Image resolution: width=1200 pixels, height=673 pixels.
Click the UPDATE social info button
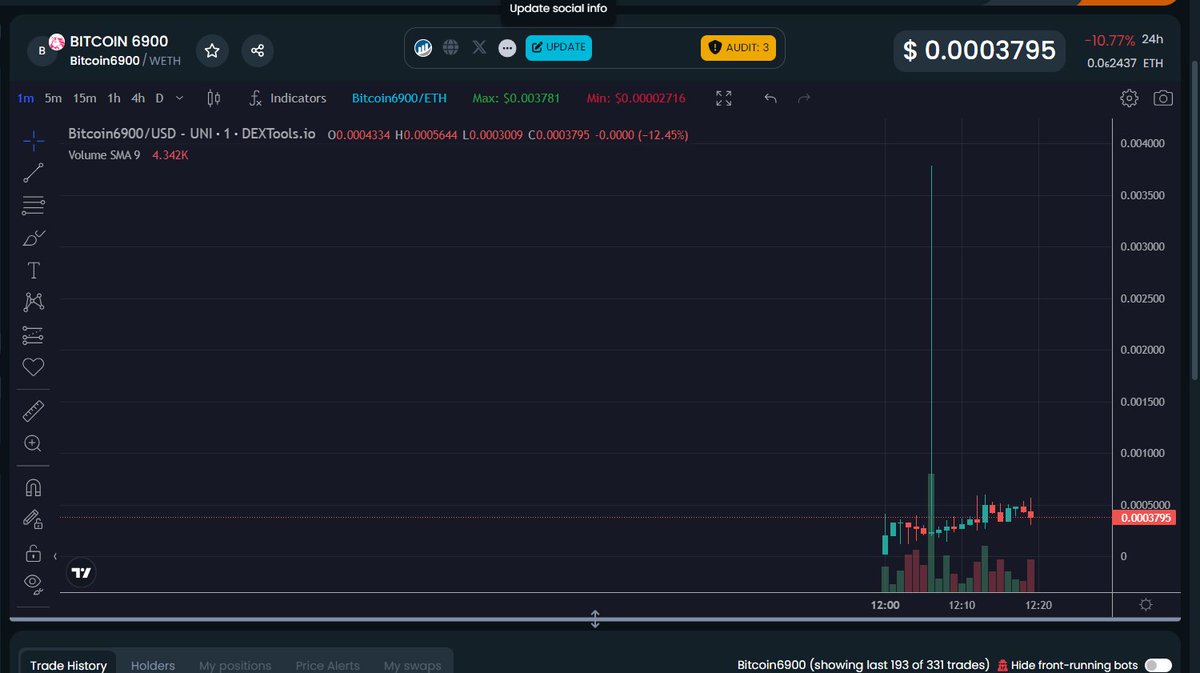559,47
